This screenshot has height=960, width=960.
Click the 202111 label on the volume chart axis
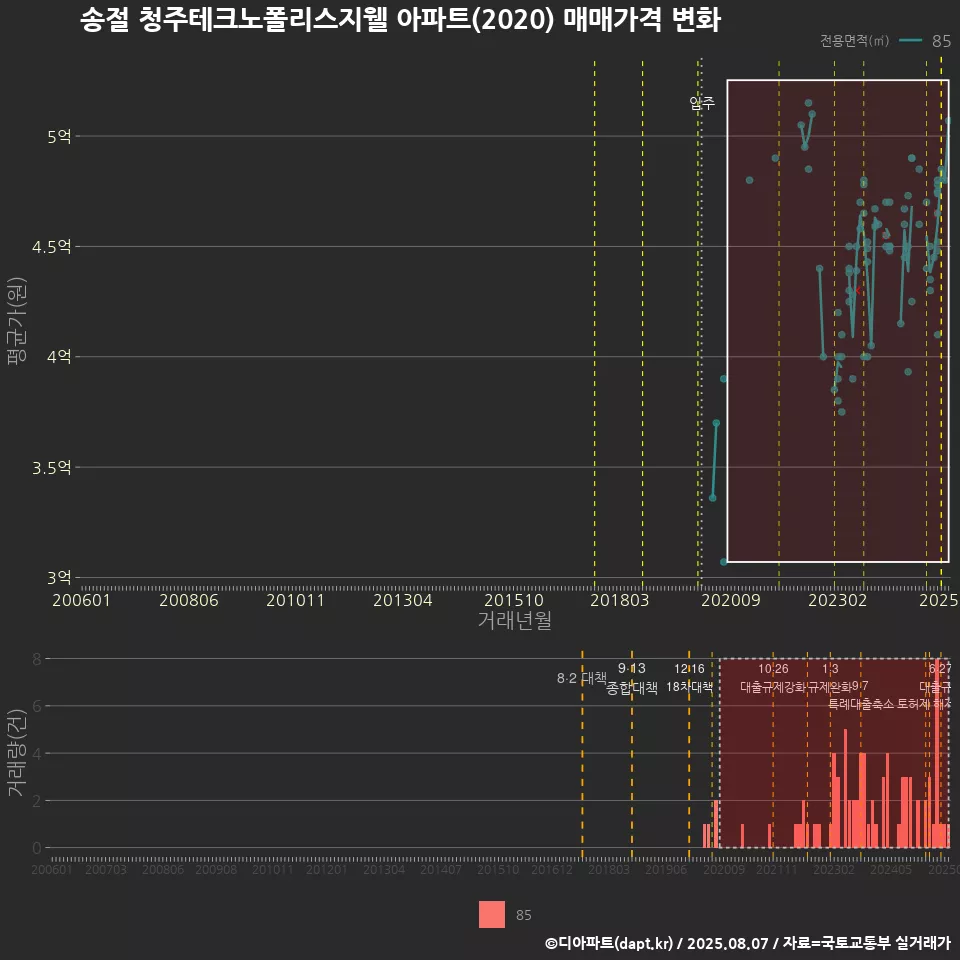pyautogui.click(x=777, y=869)
